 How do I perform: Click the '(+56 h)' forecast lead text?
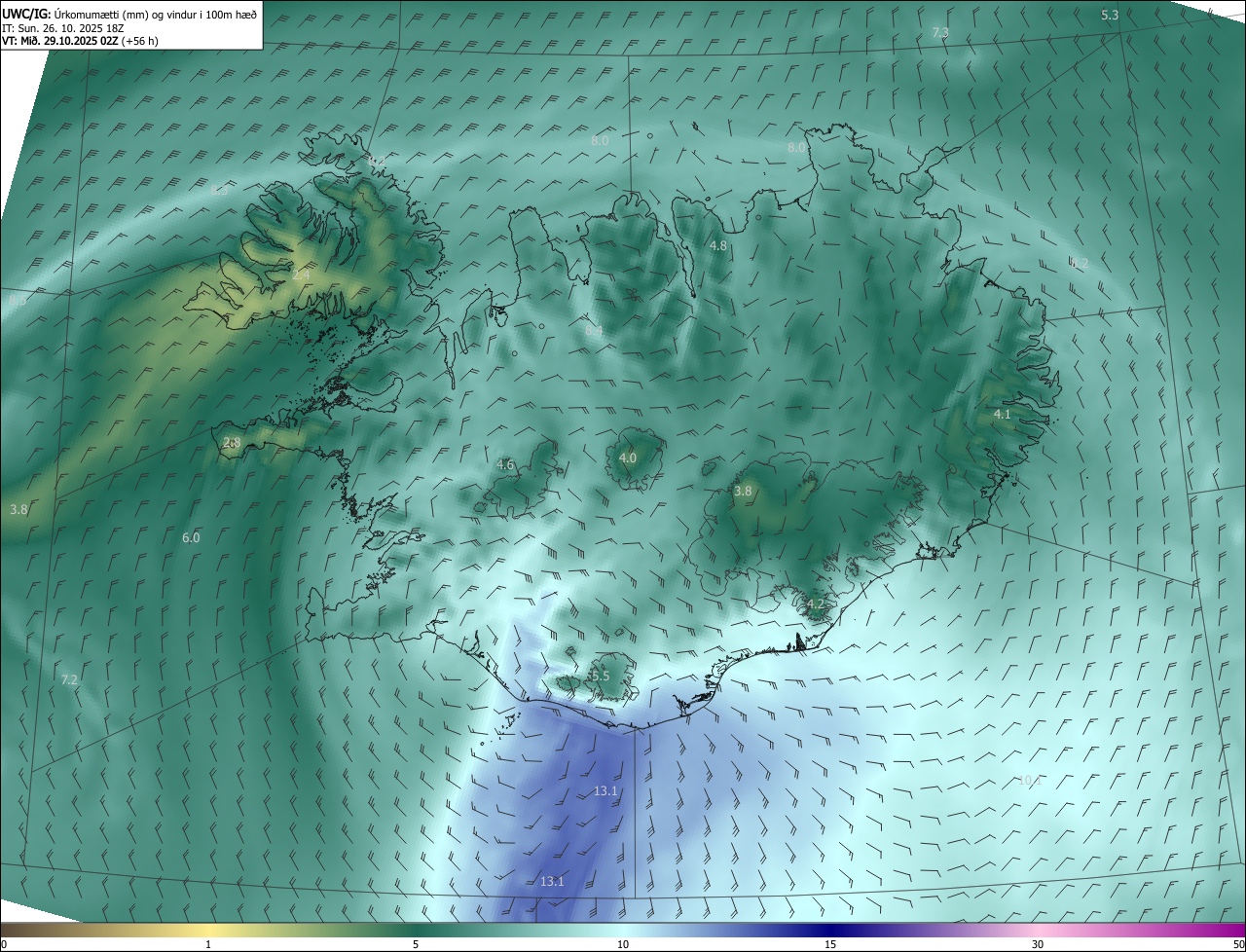click(x=139, y=41)
